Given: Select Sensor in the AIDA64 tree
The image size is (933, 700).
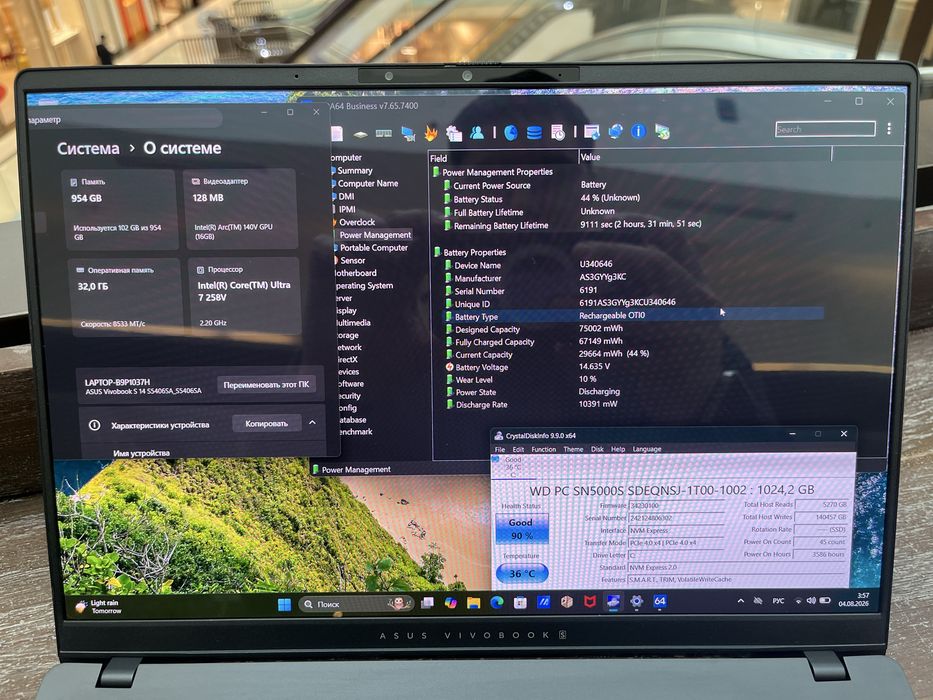Looking at the screenshot, I should coord(353,261).
